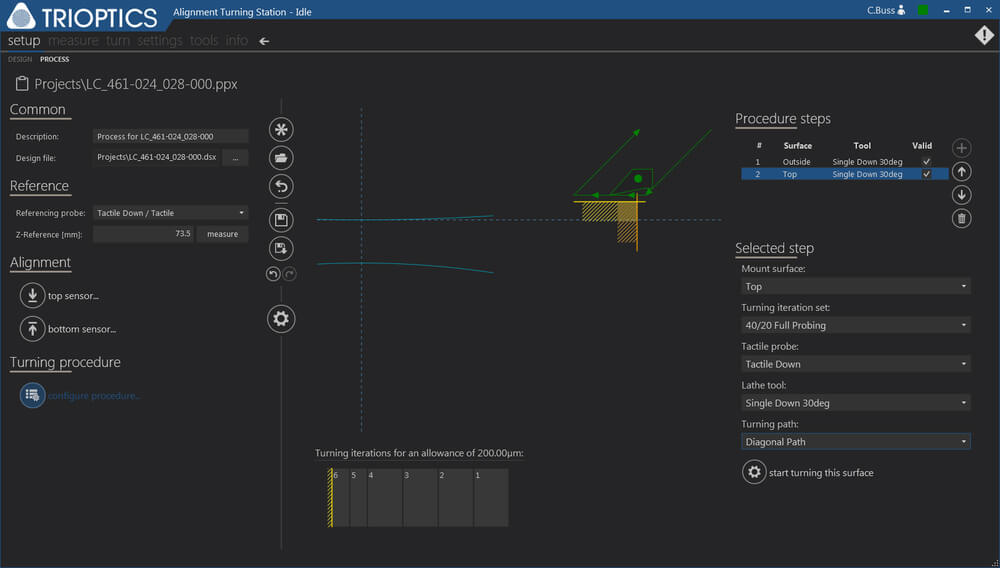The image size is (1000, 568).
Task: Delete the selected procedure step
Action: 961,218
